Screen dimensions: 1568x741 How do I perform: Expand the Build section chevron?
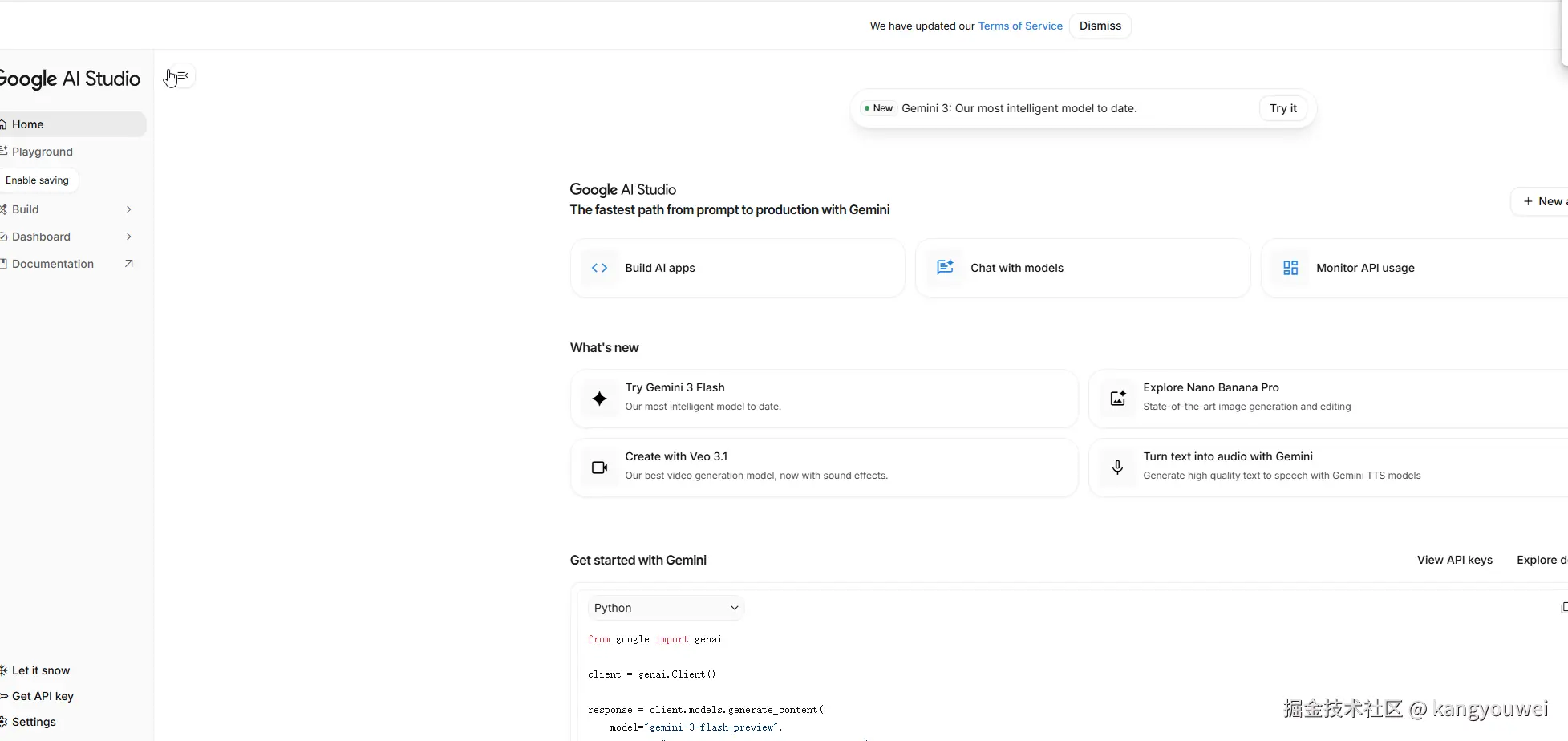(128, 209)
